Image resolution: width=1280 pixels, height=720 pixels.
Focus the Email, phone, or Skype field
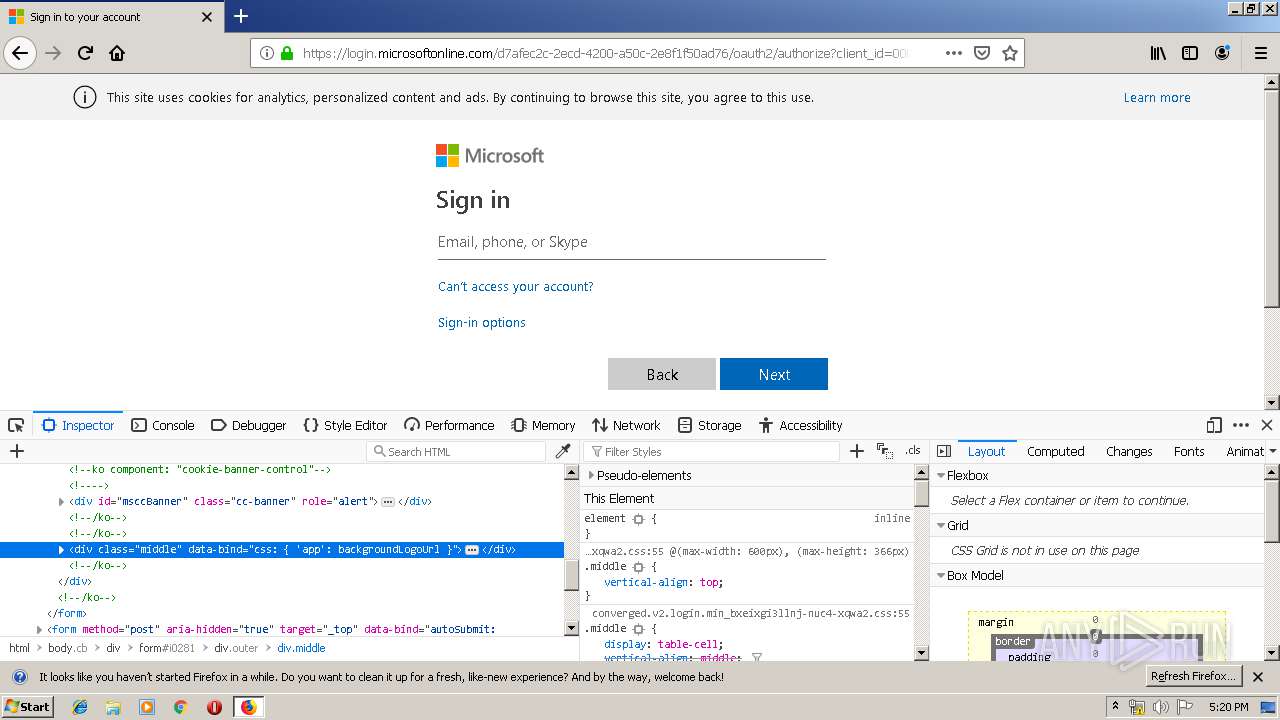click(x=632, y=242)
